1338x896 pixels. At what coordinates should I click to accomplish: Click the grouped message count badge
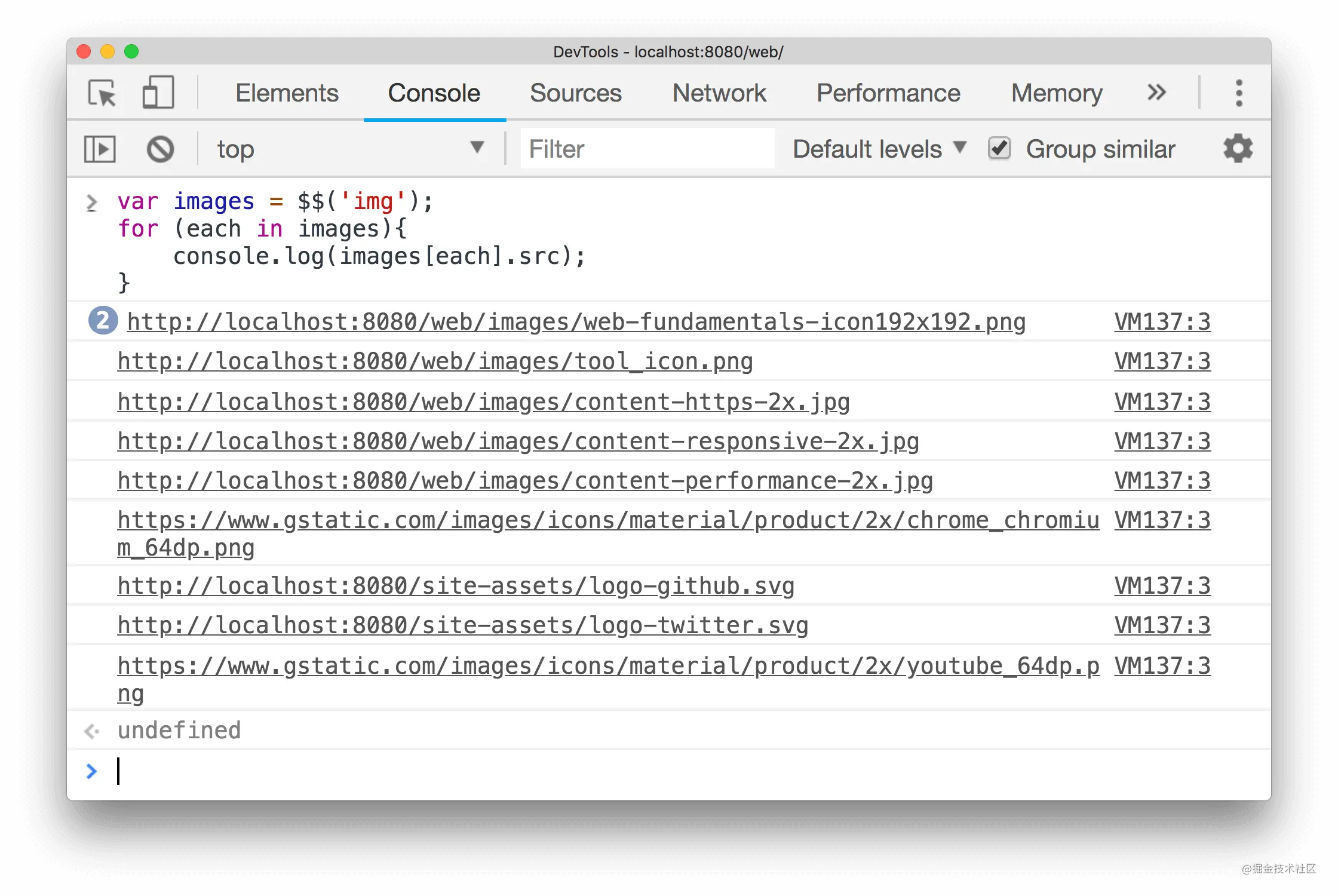pos(102,320)
